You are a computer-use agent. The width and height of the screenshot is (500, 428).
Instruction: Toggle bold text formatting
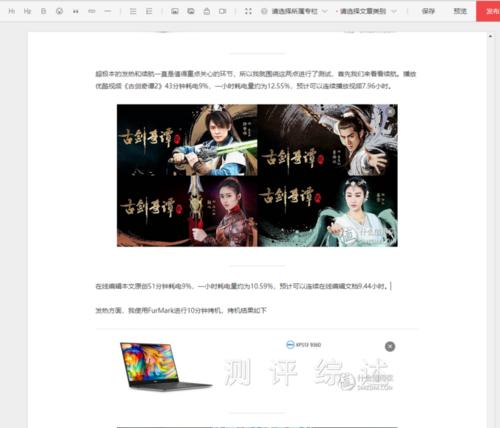click(43, 11)
